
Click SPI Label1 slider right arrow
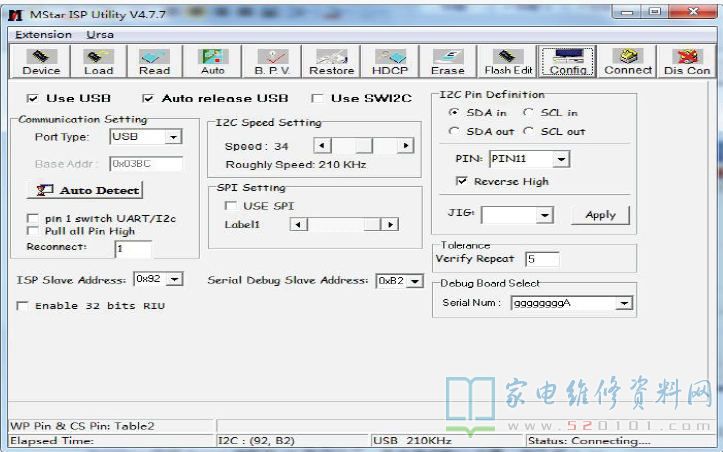390,225
